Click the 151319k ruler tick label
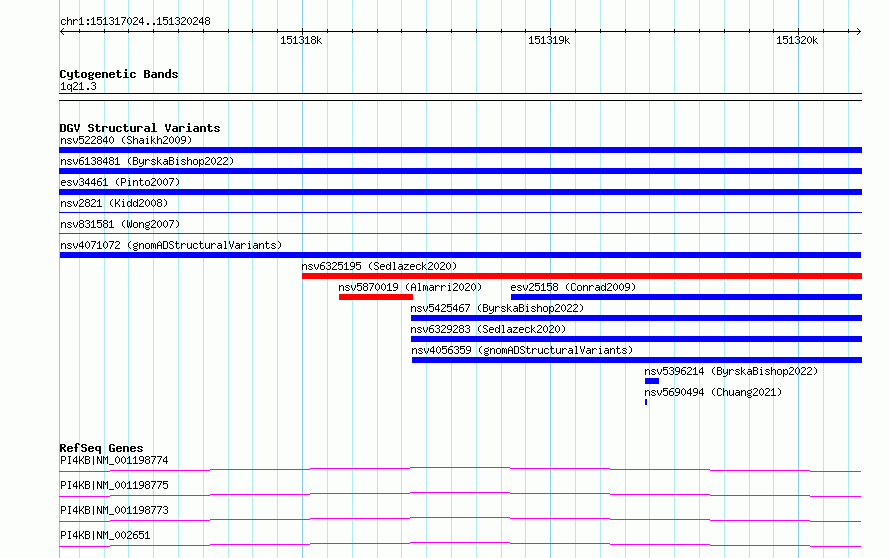 pos(549,40)
